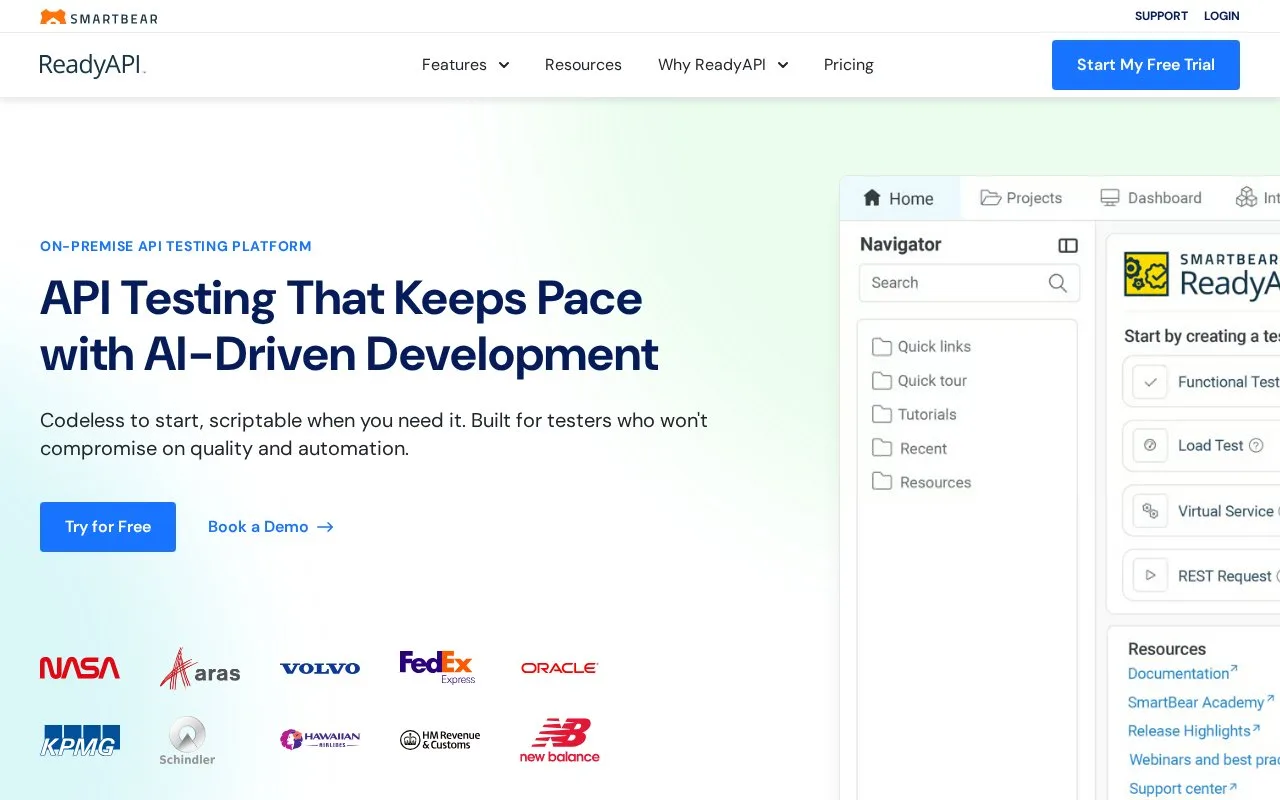Open the SUPPORT link

(x=1161, y=16)
